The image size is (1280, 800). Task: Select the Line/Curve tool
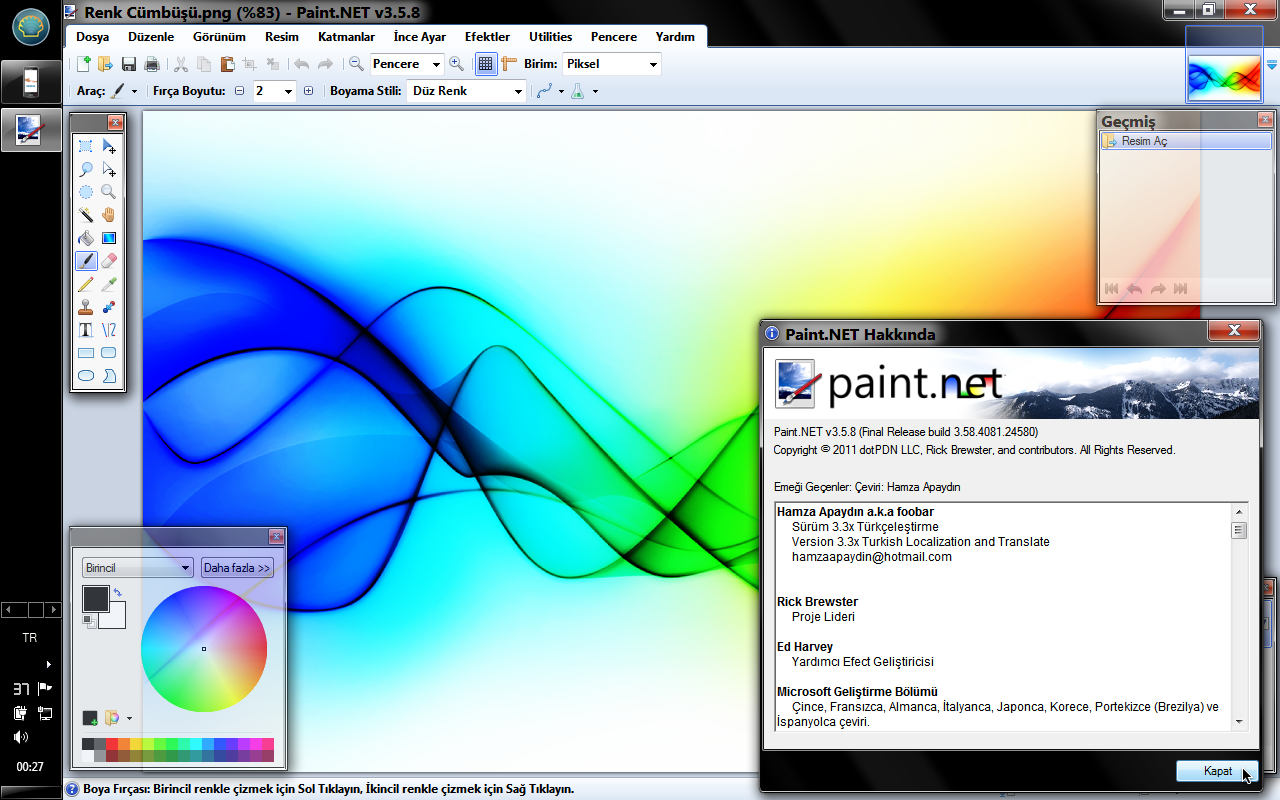click(x=109, y=330)
